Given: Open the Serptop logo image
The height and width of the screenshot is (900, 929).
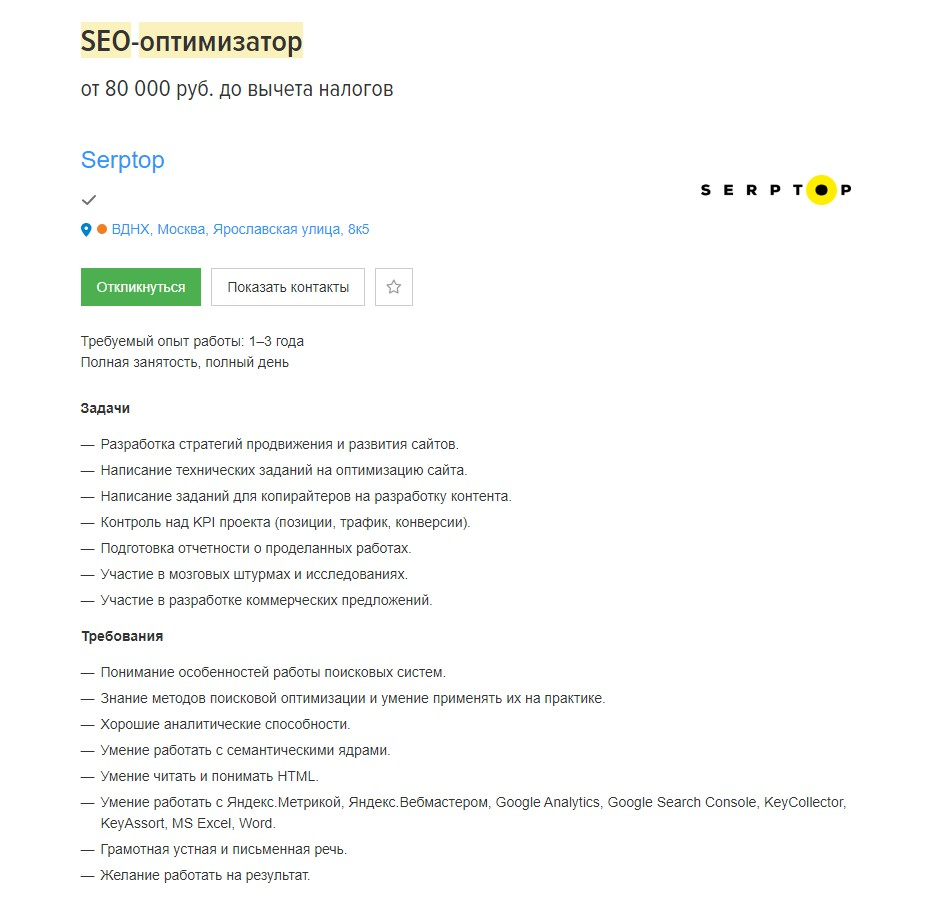Looking at the screenshot, I should point(776,189).
